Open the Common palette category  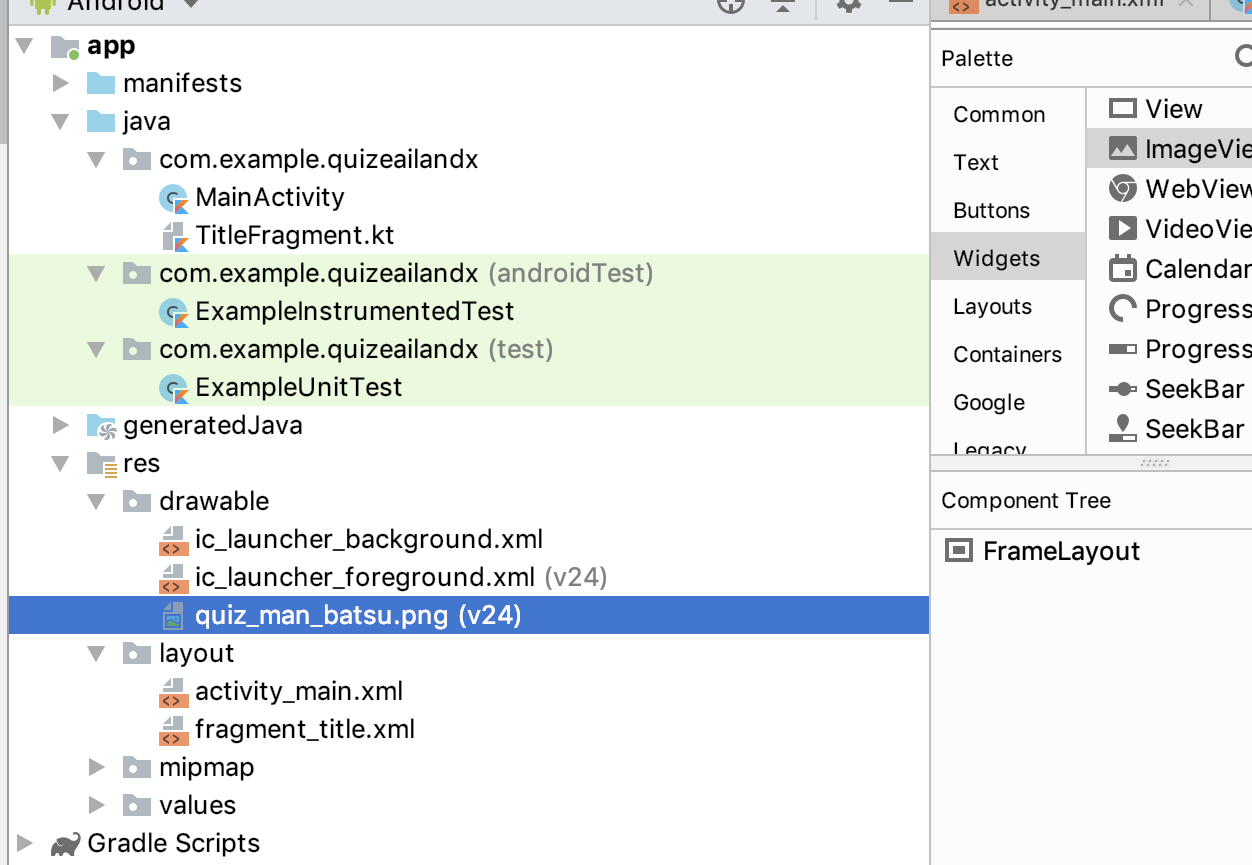pyautogui.click(x=999, y=114)
